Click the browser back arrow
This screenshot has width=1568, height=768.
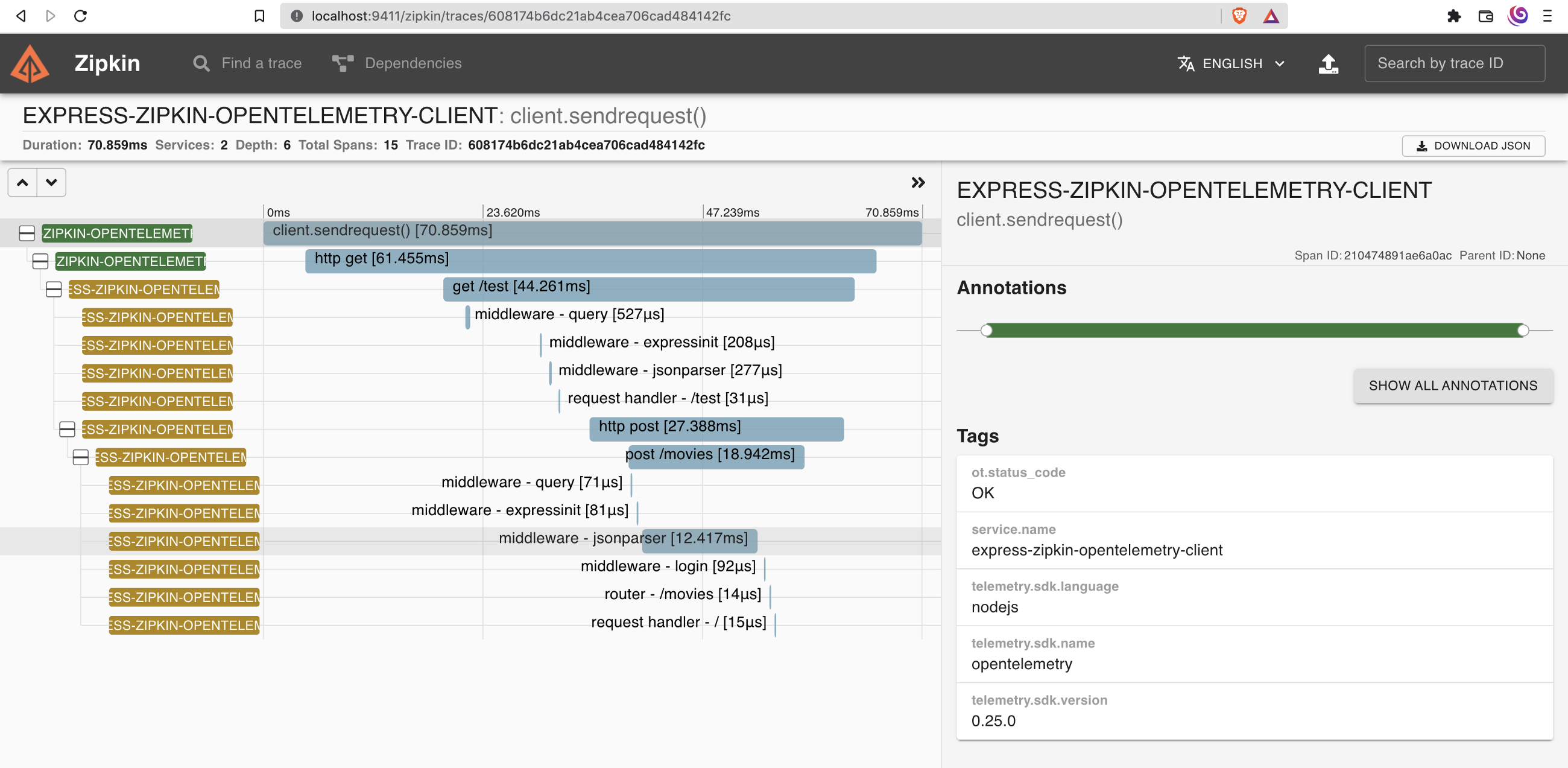pyautogui.click(x=21, y=16)
